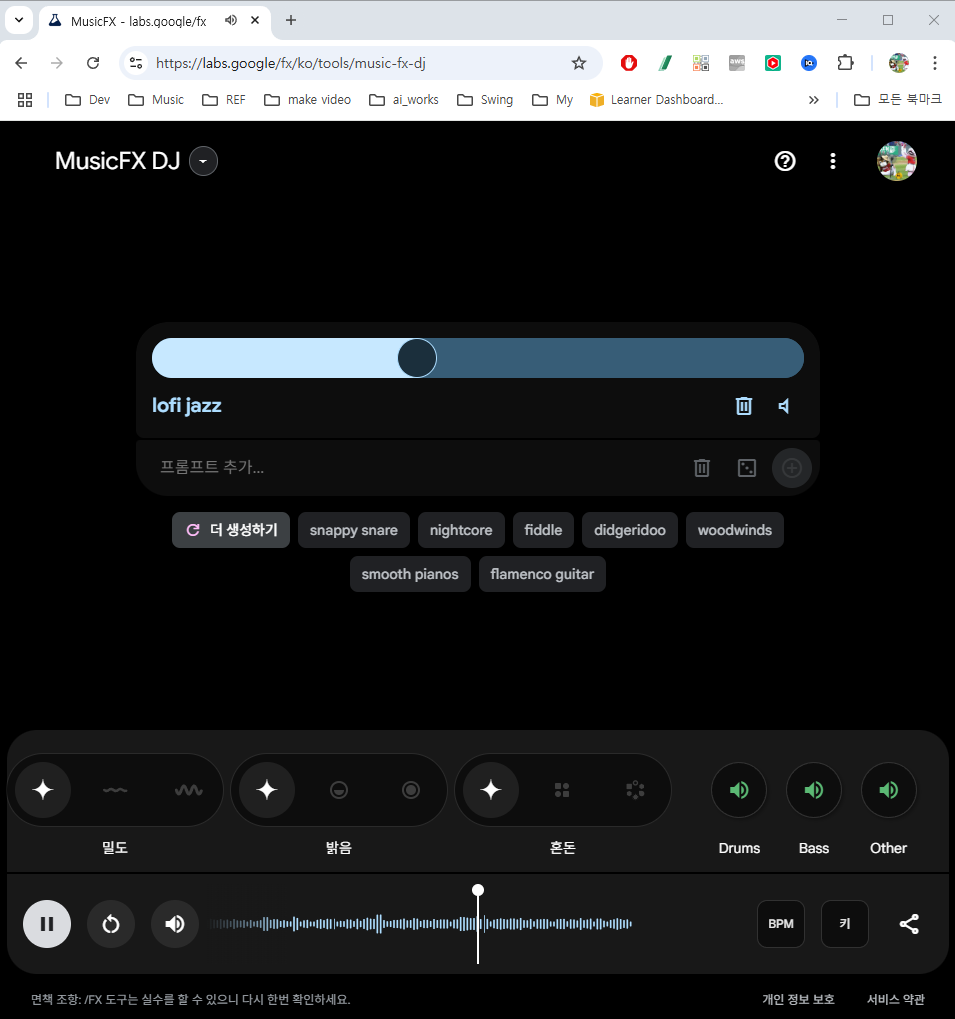Open the 키 (key) setting
This screenshot has width=955, height=1019.
pos(845,924)
